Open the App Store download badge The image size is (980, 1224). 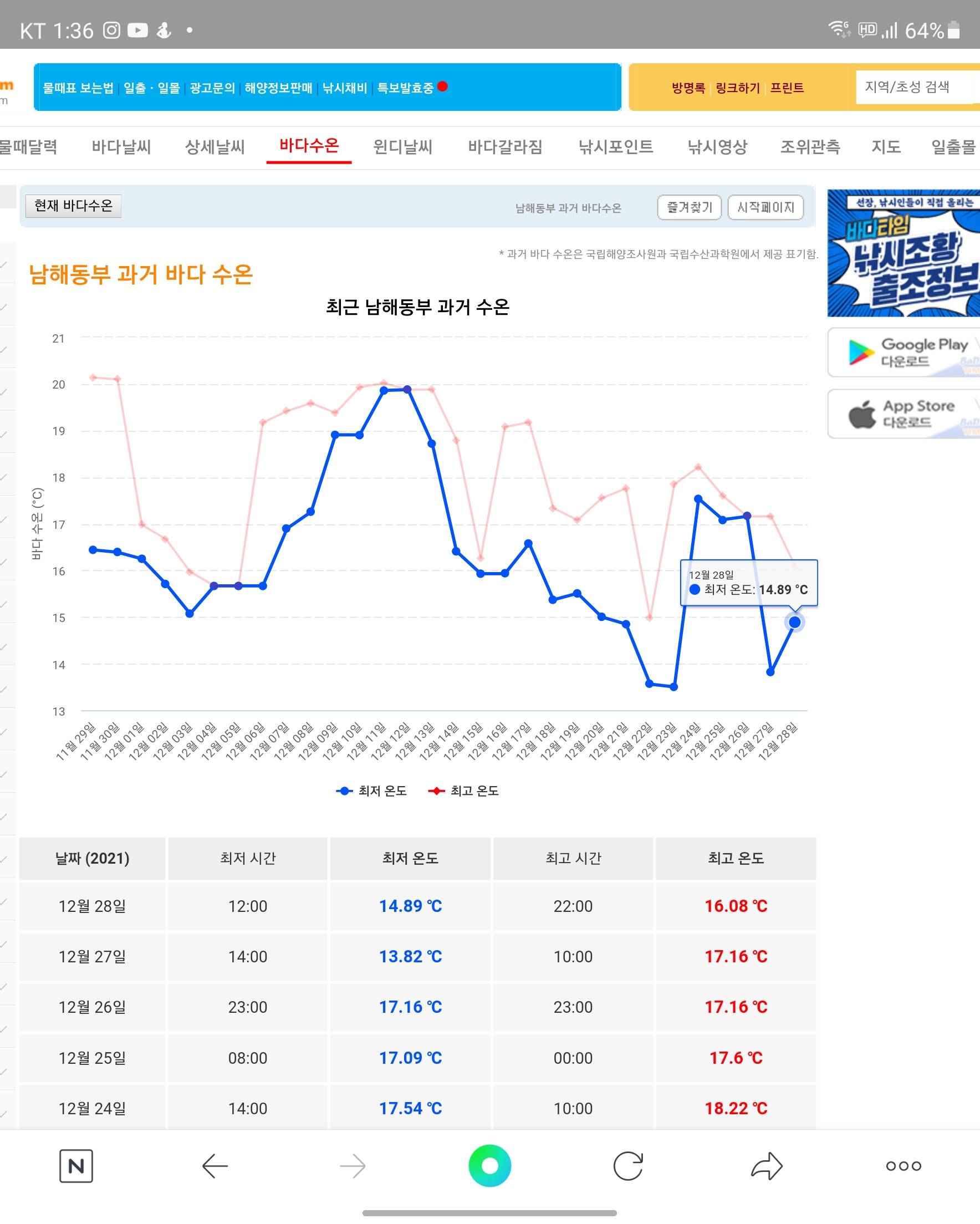click(904, 414)
